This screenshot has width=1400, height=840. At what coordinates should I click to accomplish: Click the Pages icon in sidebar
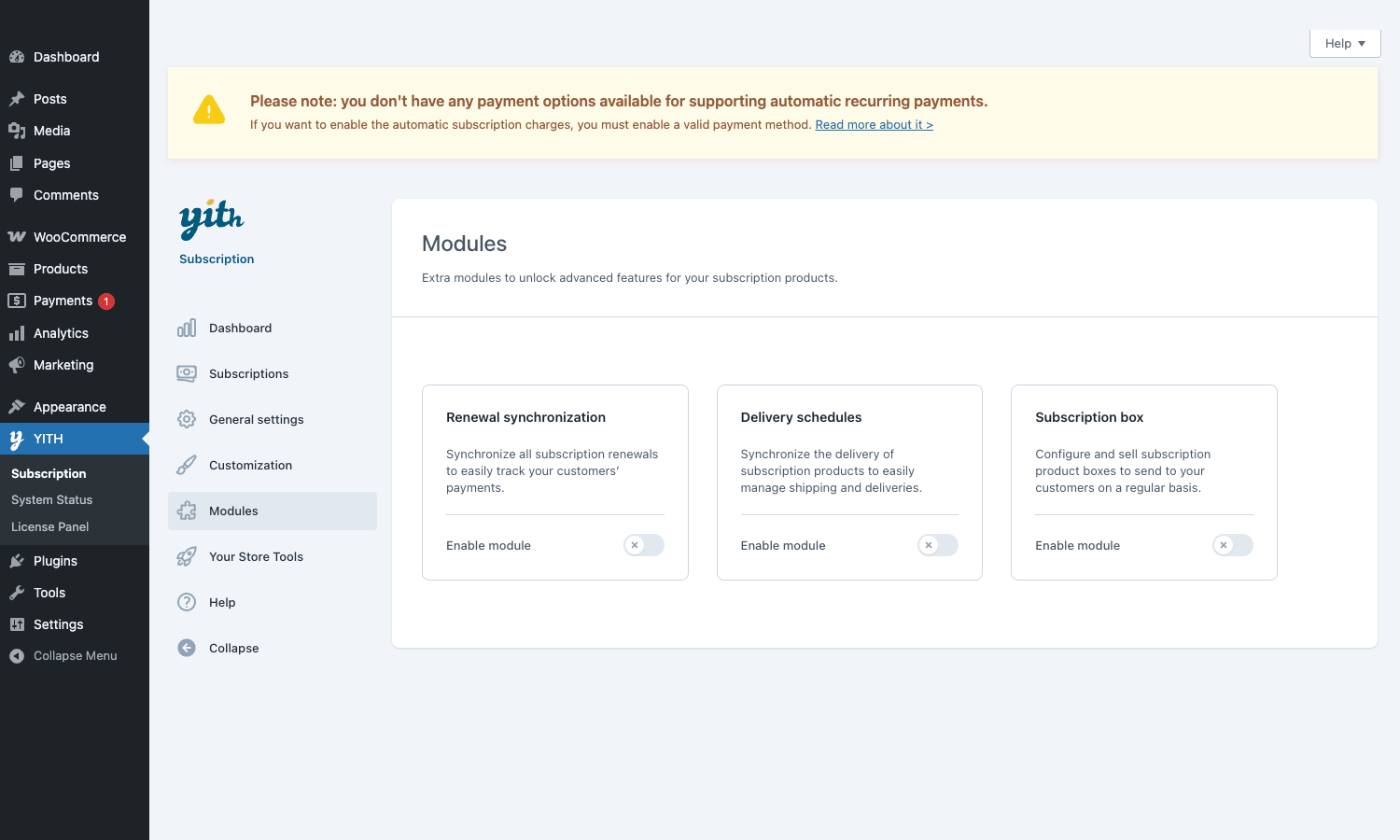pos(17,163)
